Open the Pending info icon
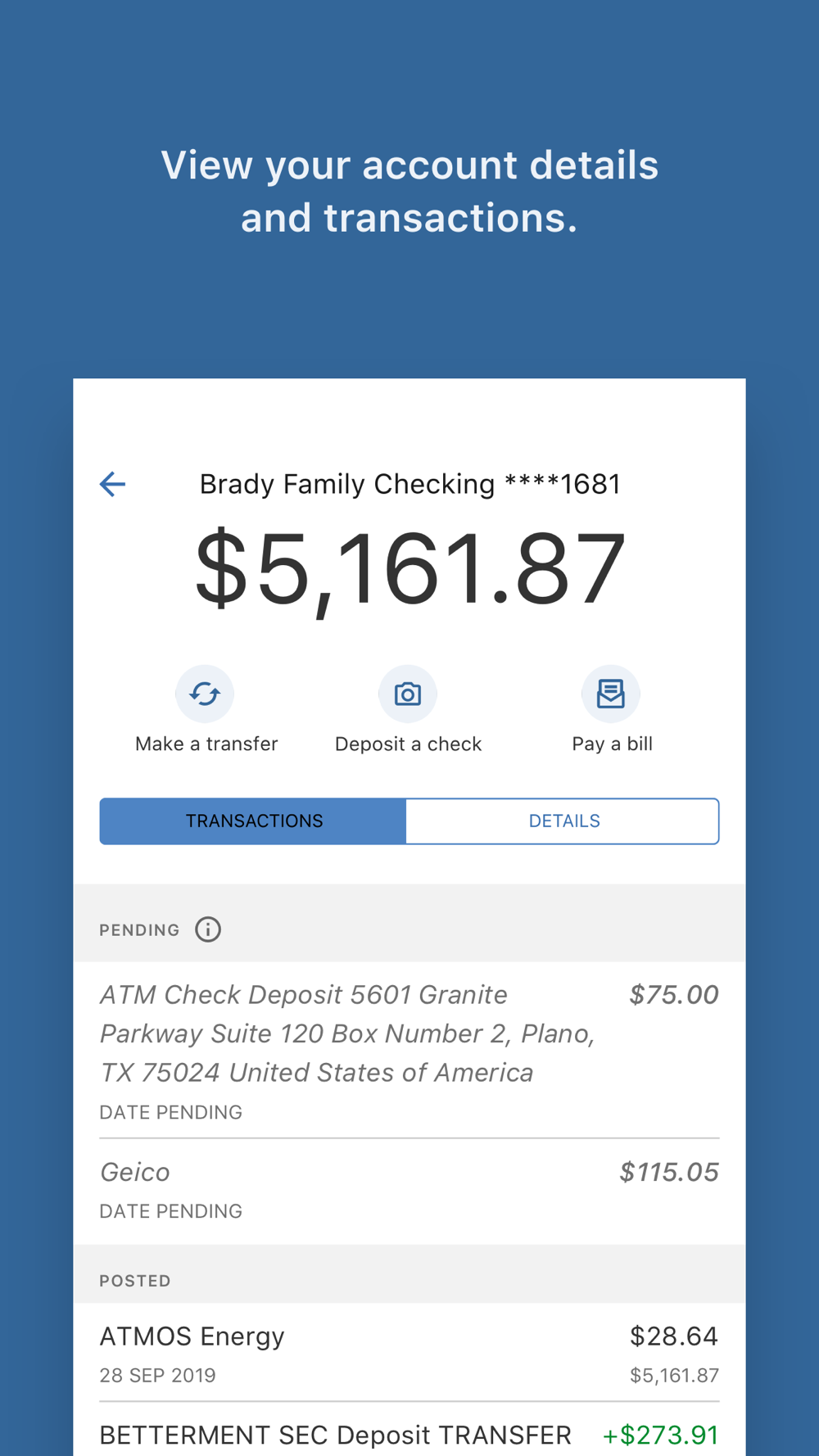 (x=208, y=929)
